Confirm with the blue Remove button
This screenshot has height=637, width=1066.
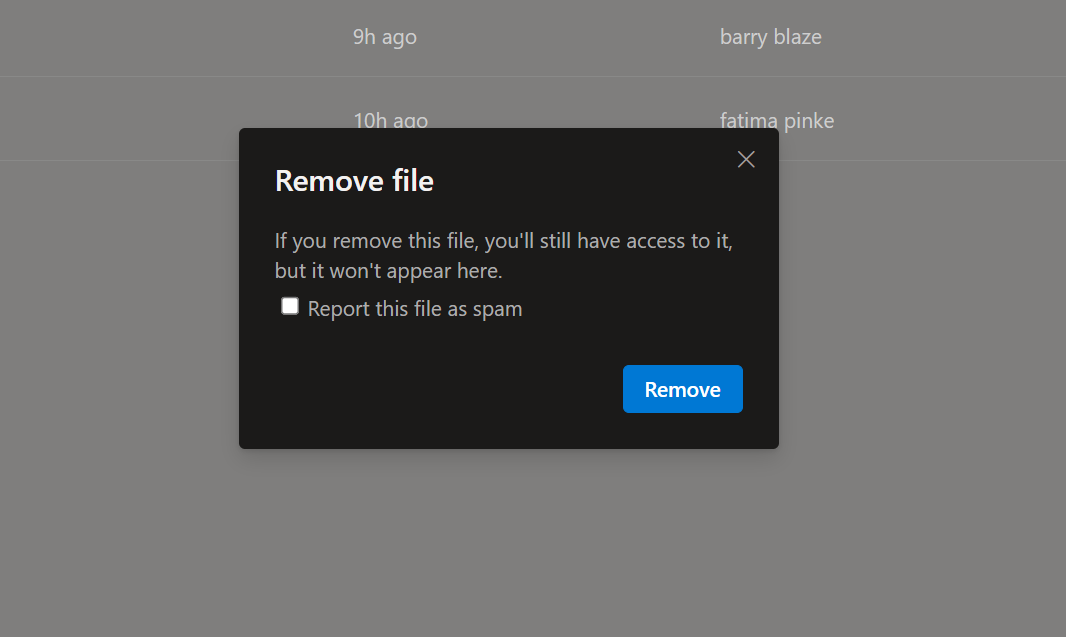coord(683,389)
